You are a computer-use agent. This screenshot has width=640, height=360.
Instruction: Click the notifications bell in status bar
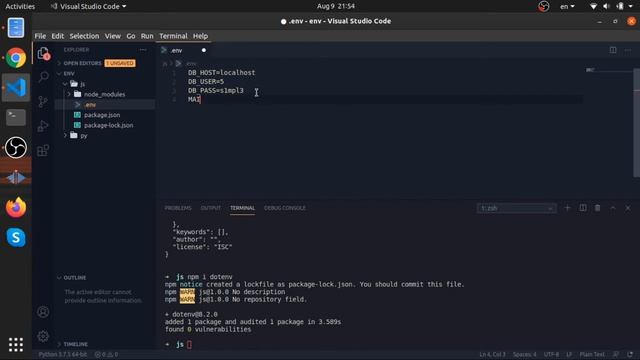point(630,354)
